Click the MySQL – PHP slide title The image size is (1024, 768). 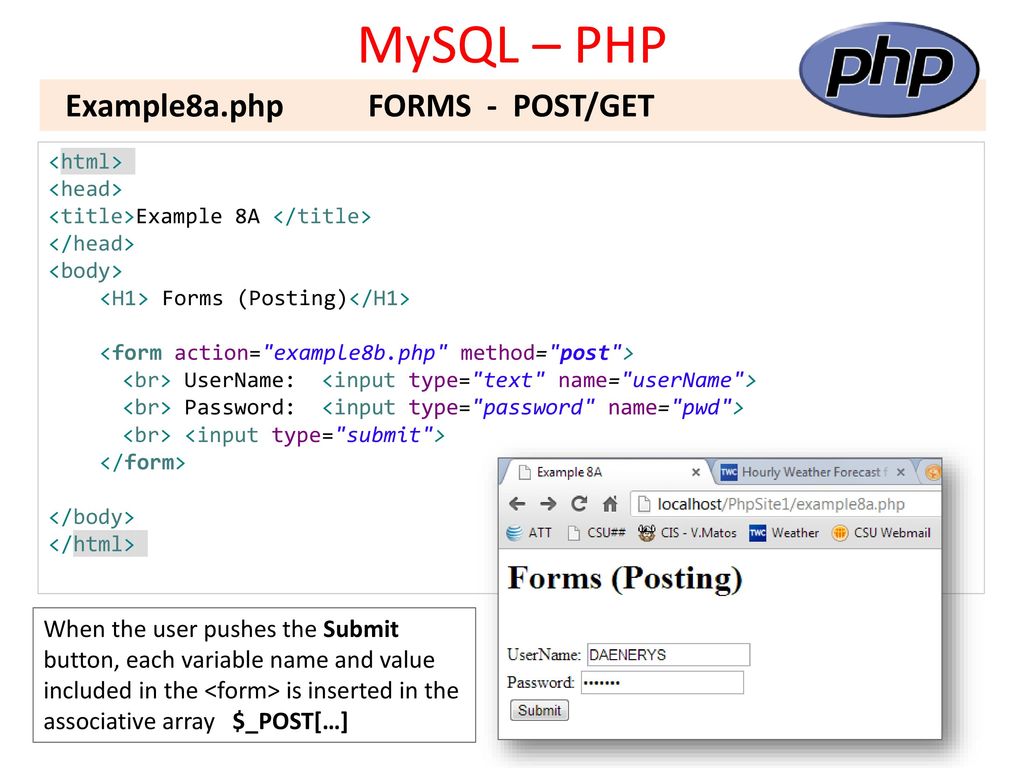(512, 44)
